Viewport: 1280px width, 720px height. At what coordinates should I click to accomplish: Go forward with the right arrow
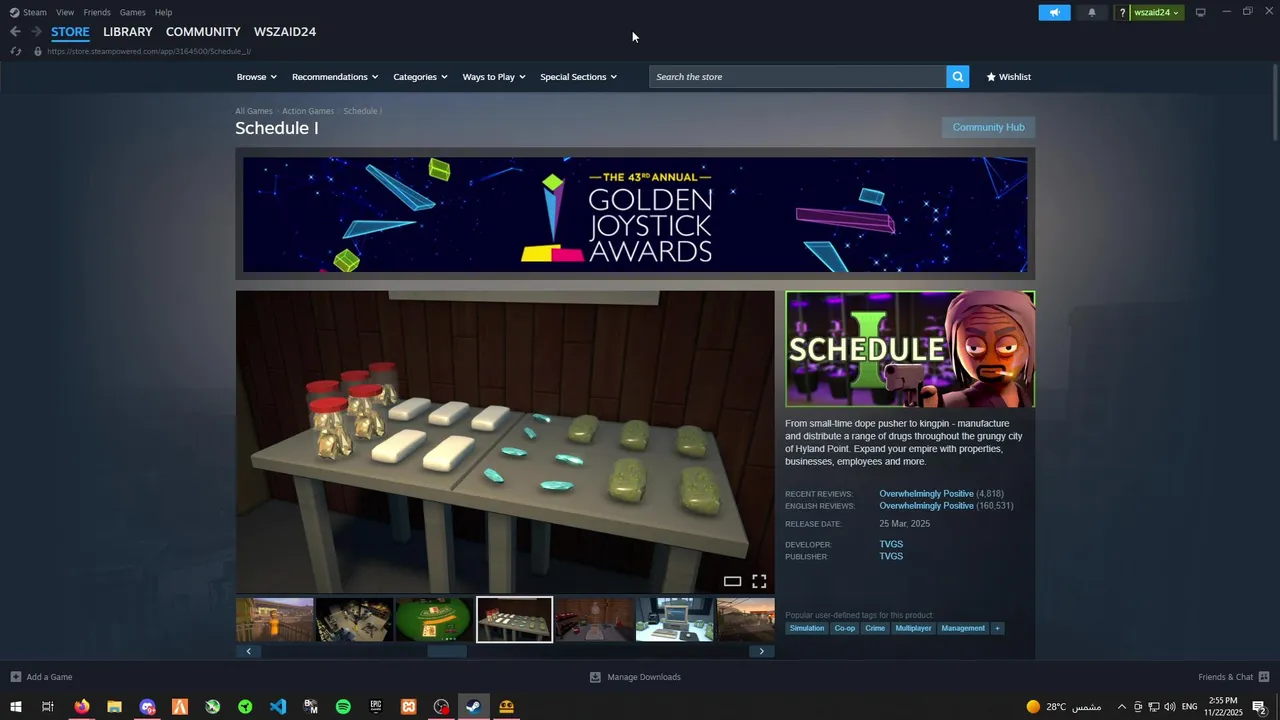click(36, 32)
